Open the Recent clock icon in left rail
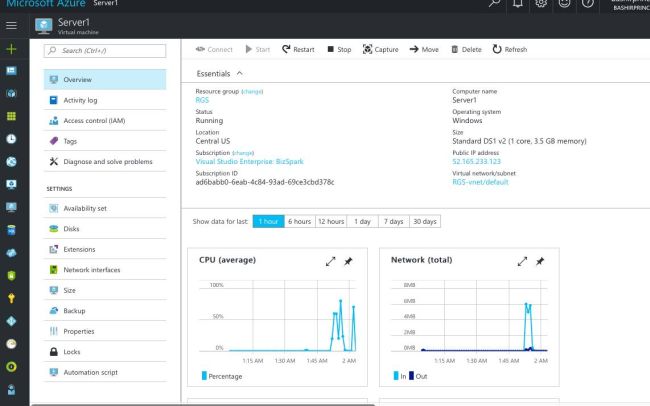The width and height of the screenshot is (650, 406). click(x=11, y=139)
